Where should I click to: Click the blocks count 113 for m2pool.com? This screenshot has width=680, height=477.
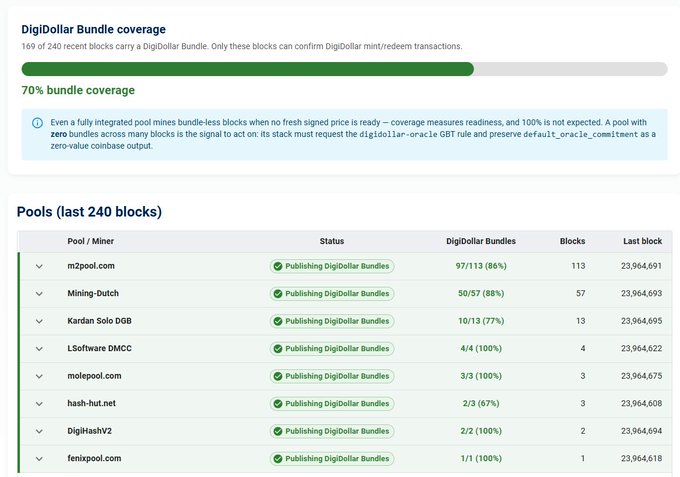[x=578, y=266]
